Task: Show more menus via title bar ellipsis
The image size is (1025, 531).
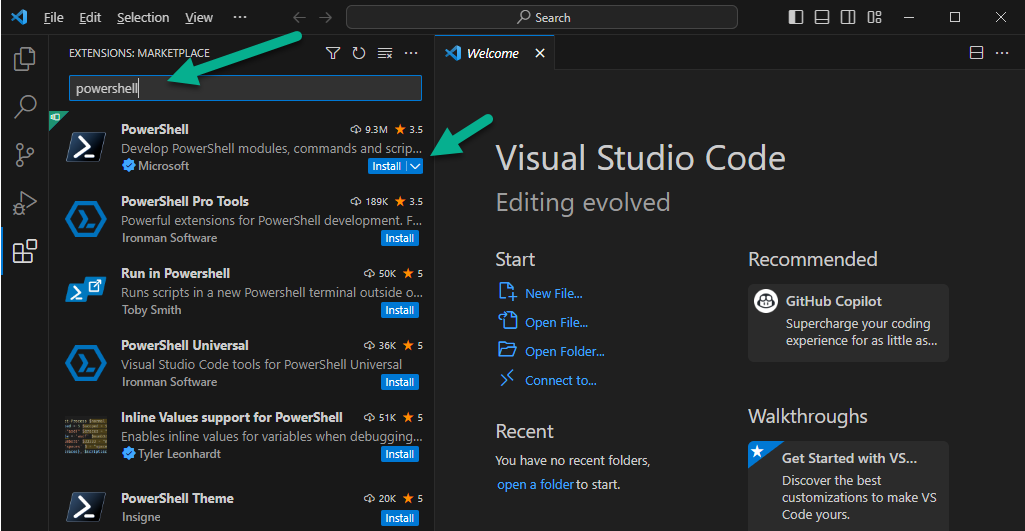Action: (240, 18)
